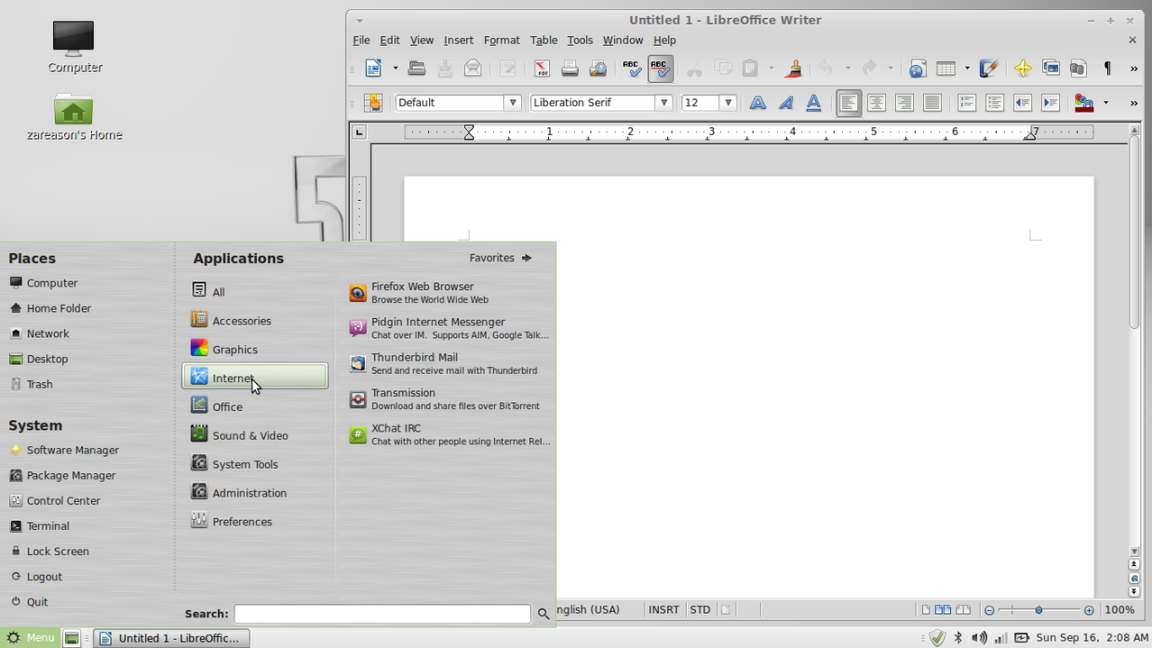This screenshot has height=648, width=1152.
Task: Select the Office category in Applications
Action: pos(228,407)
